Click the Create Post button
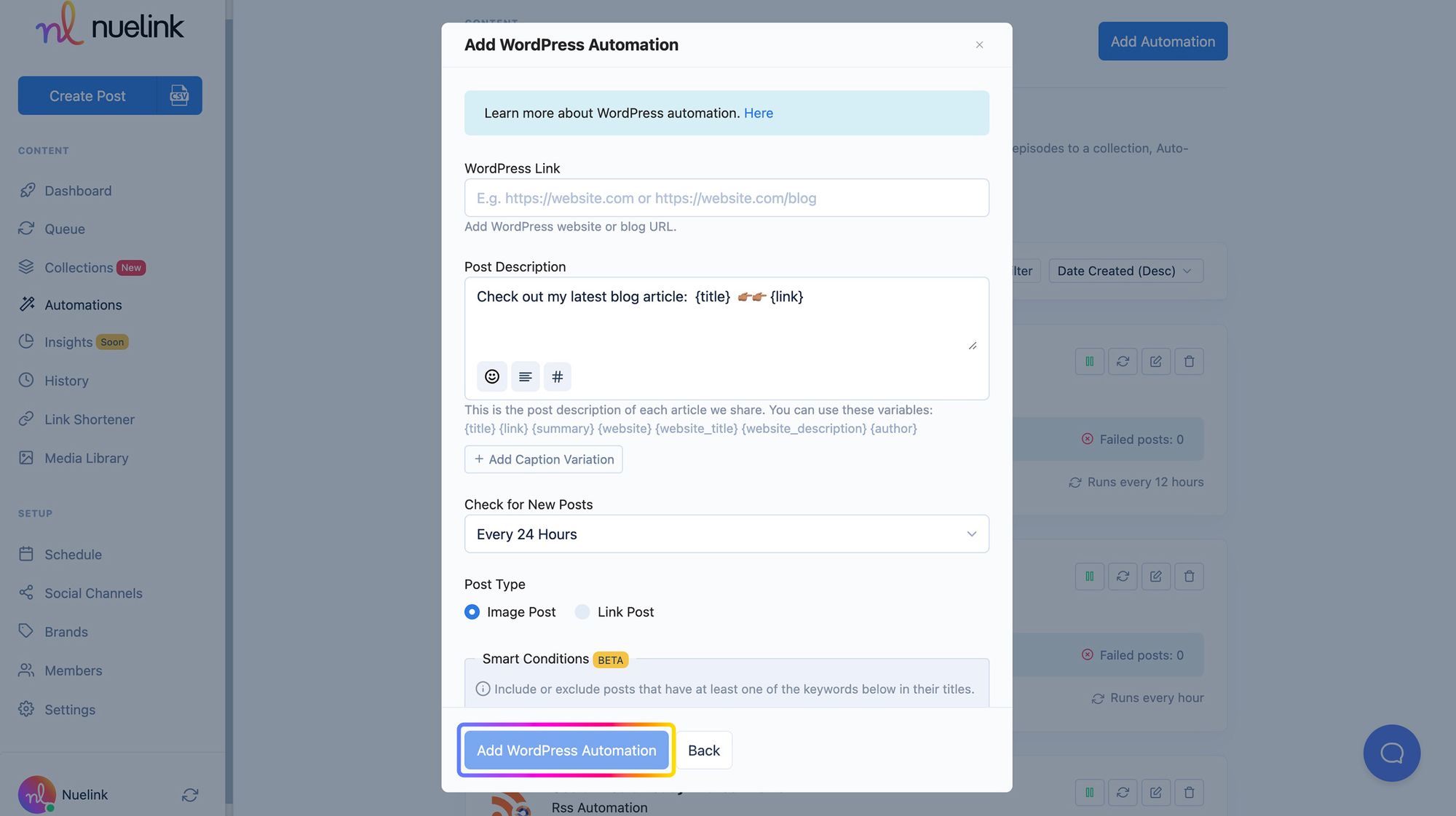Viewport: 1456px width, 816px height. click(87, 95)
